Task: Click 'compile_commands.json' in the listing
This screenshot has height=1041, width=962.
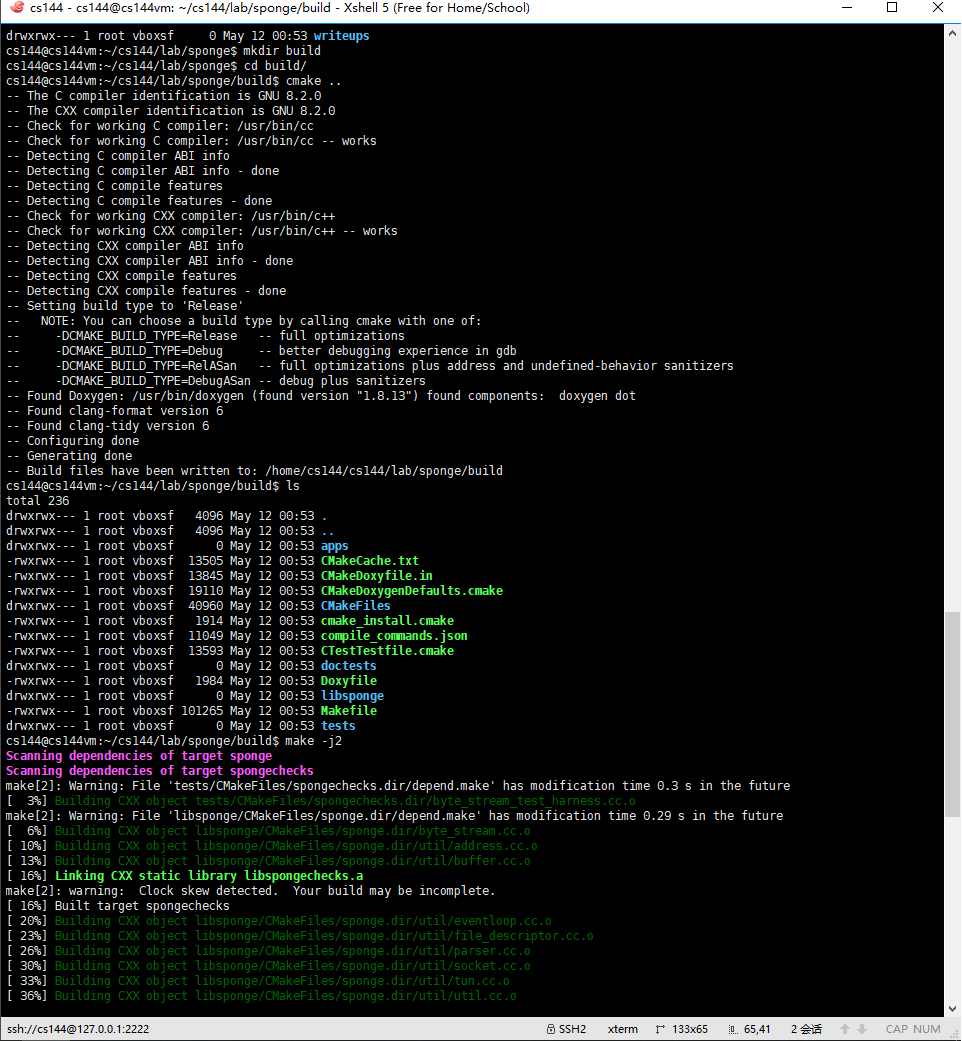Action: point(394,636)
